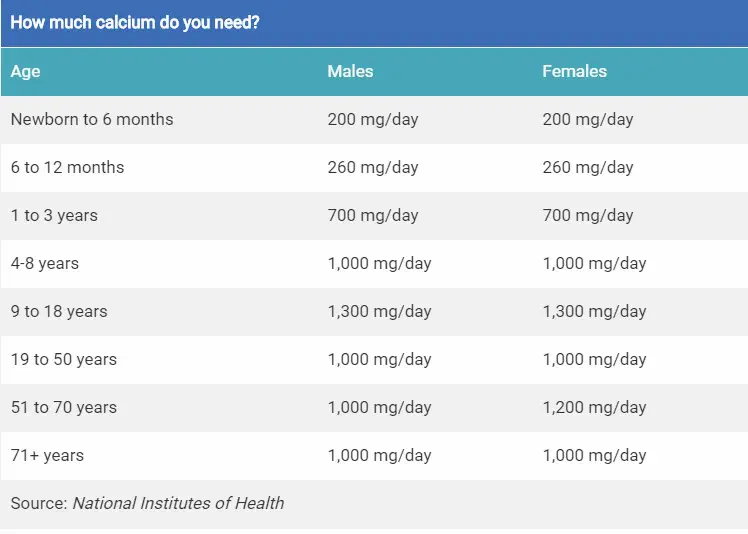Click Males value for 51 to 70 years

pyautogui.click(x=379, y=408)
